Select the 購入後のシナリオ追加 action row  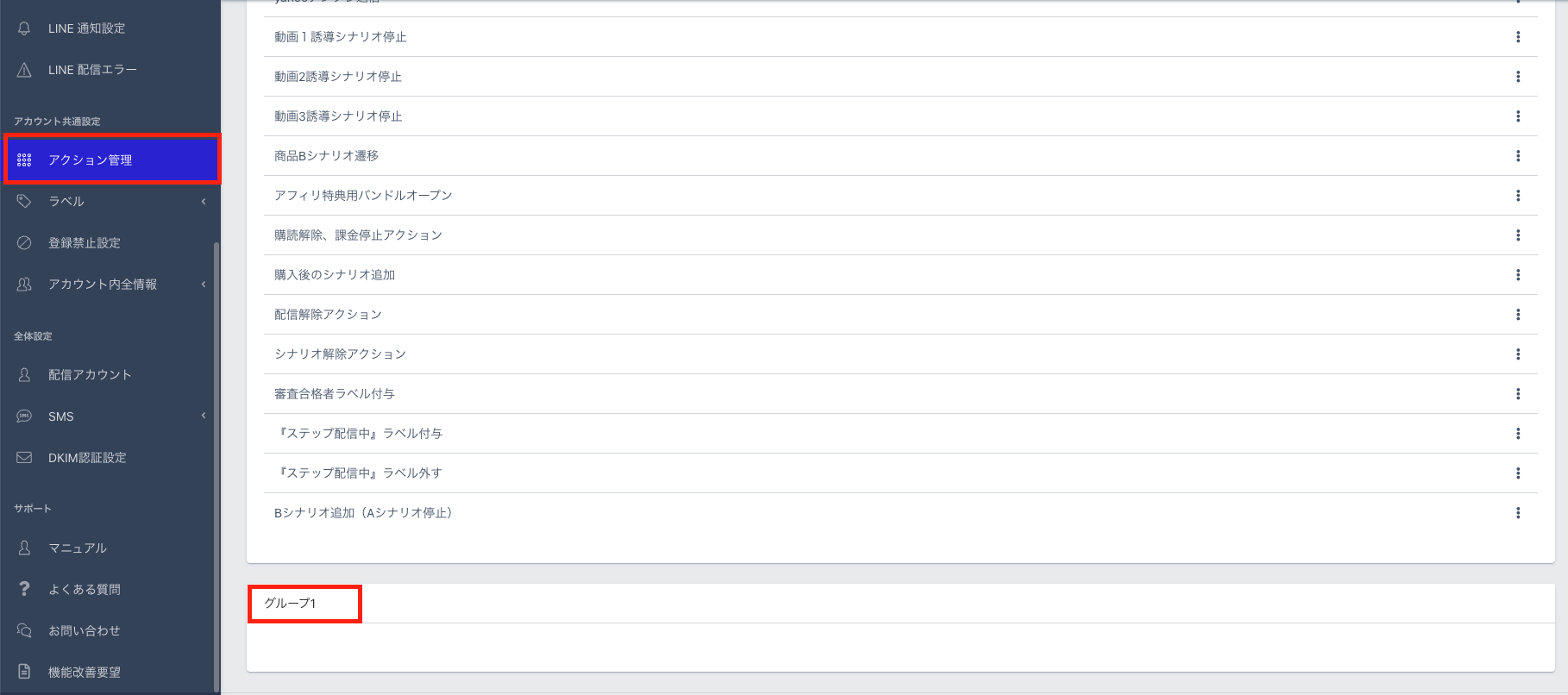335,275
